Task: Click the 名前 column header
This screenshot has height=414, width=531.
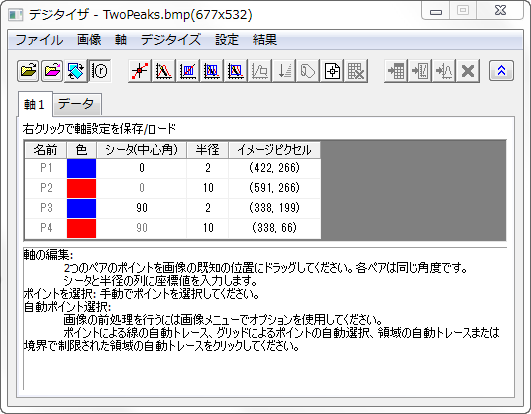Action: point(45,150)
